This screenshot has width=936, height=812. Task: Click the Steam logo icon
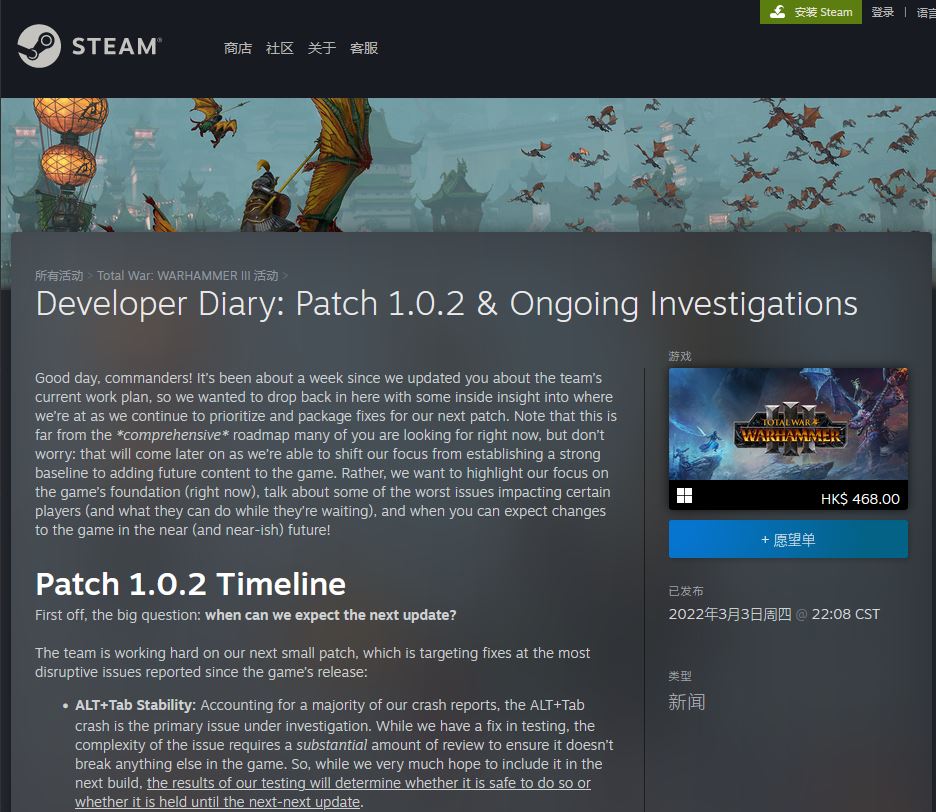tap(38, 46)
